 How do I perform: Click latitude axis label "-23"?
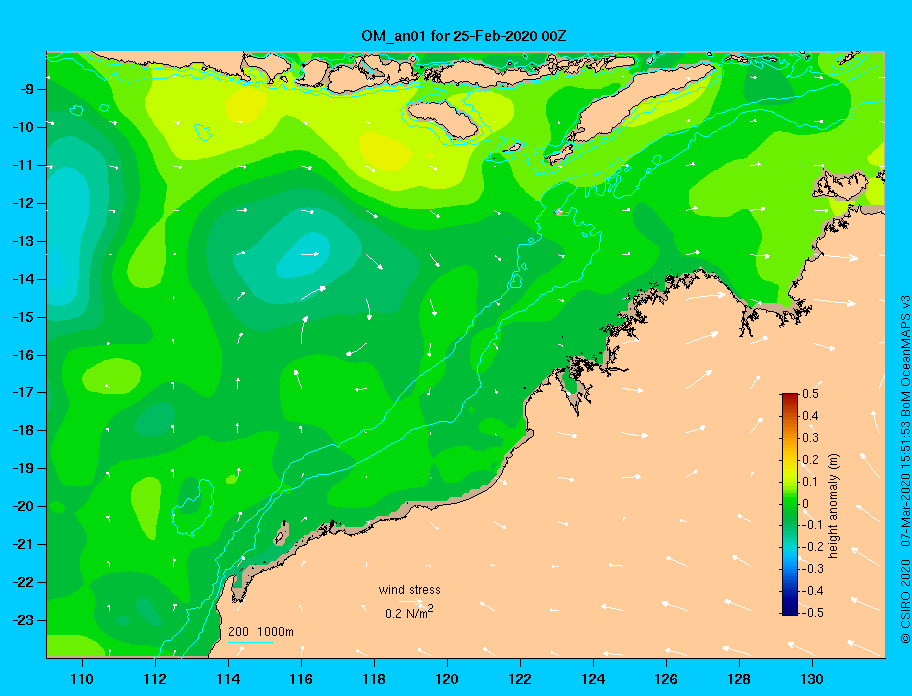click(x=23, y=620)
